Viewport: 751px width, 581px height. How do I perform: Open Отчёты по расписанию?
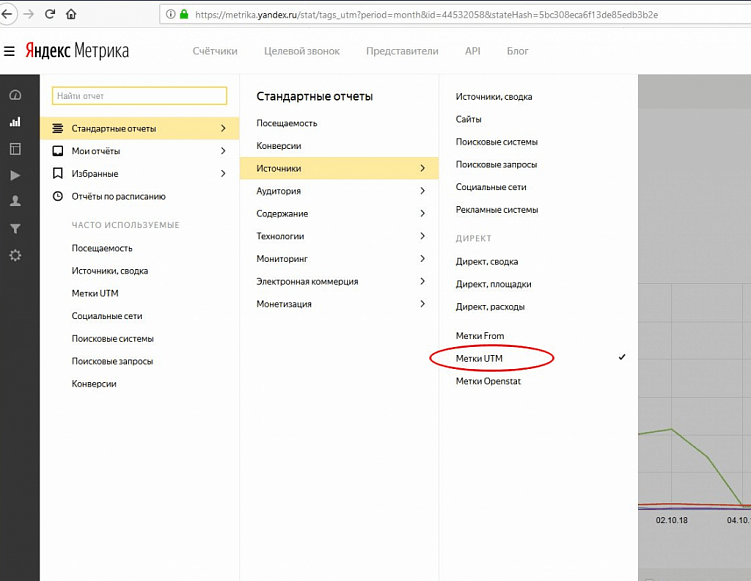[x=118, y=196]
